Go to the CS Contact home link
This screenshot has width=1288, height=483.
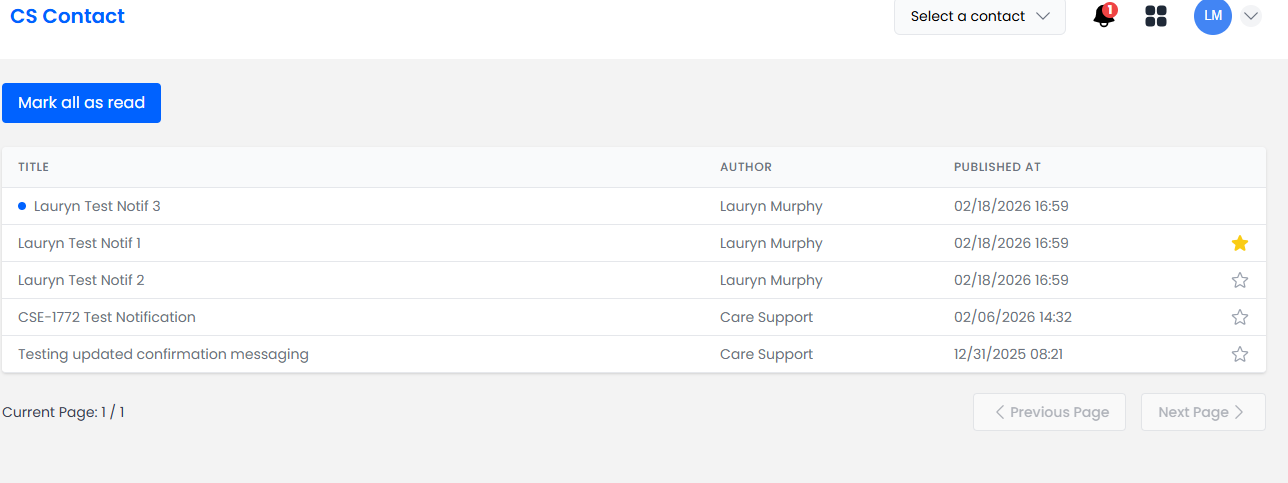[68, 17]
